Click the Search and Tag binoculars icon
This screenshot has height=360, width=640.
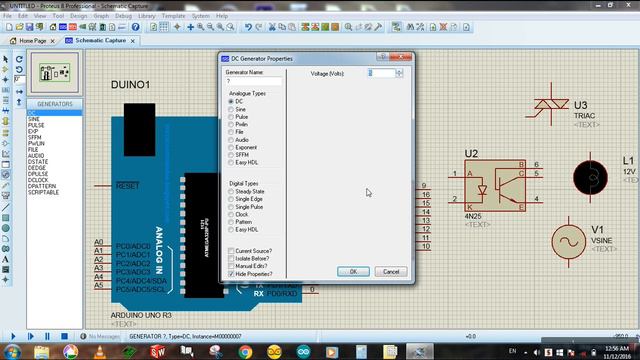pyautogui.click(x=410, y=27)
